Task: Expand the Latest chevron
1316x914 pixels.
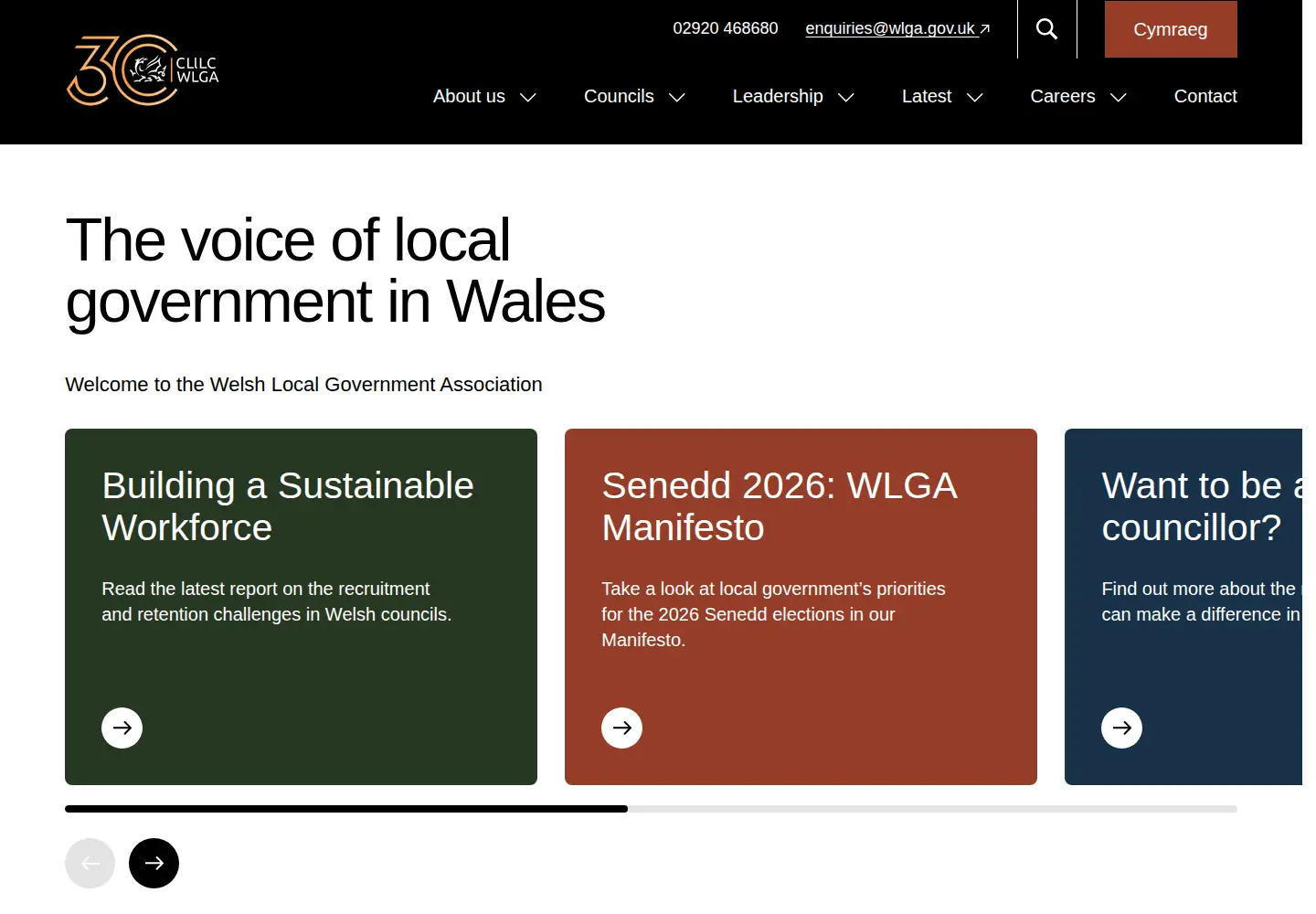Action: point(975,97)
